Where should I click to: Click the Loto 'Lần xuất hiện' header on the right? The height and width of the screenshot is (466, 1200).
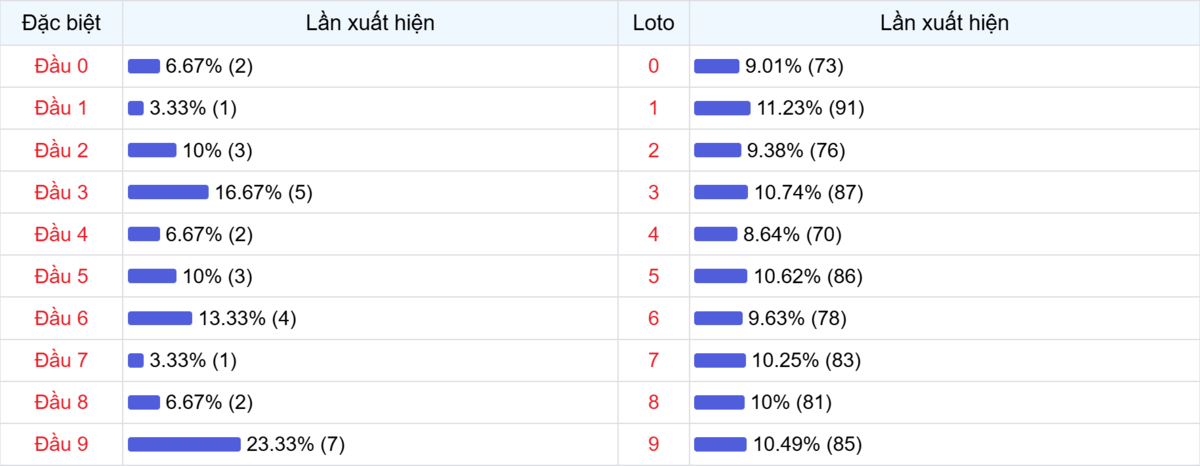tap(944, 23)
